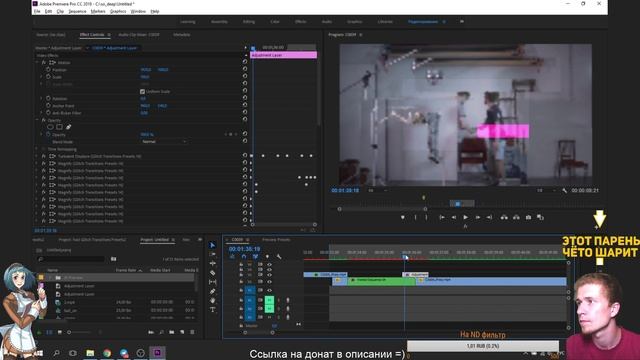Open Program monitor zoom level dropdown

click(377, 191)
